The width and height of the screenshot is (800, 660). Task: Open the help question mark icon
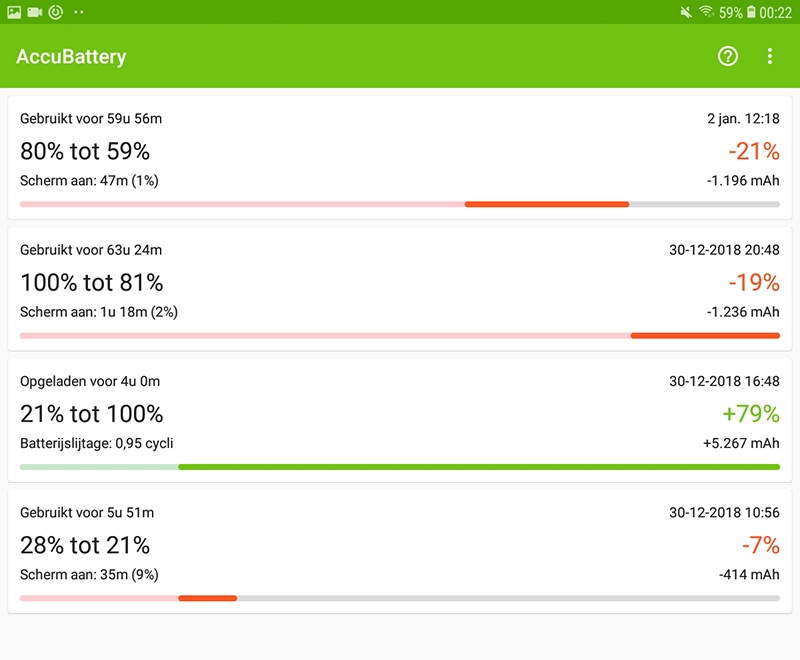[x=728, y=56]
